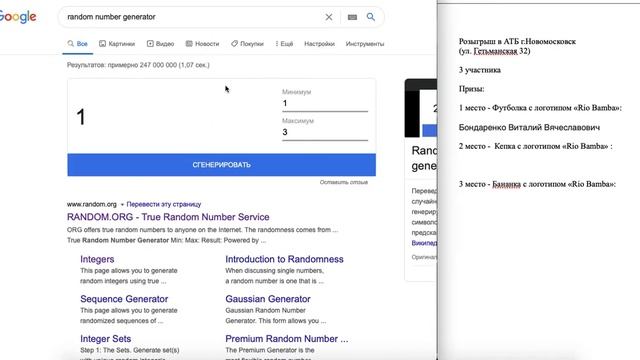
Task: Select the Все tab
Action: [78, 44]
